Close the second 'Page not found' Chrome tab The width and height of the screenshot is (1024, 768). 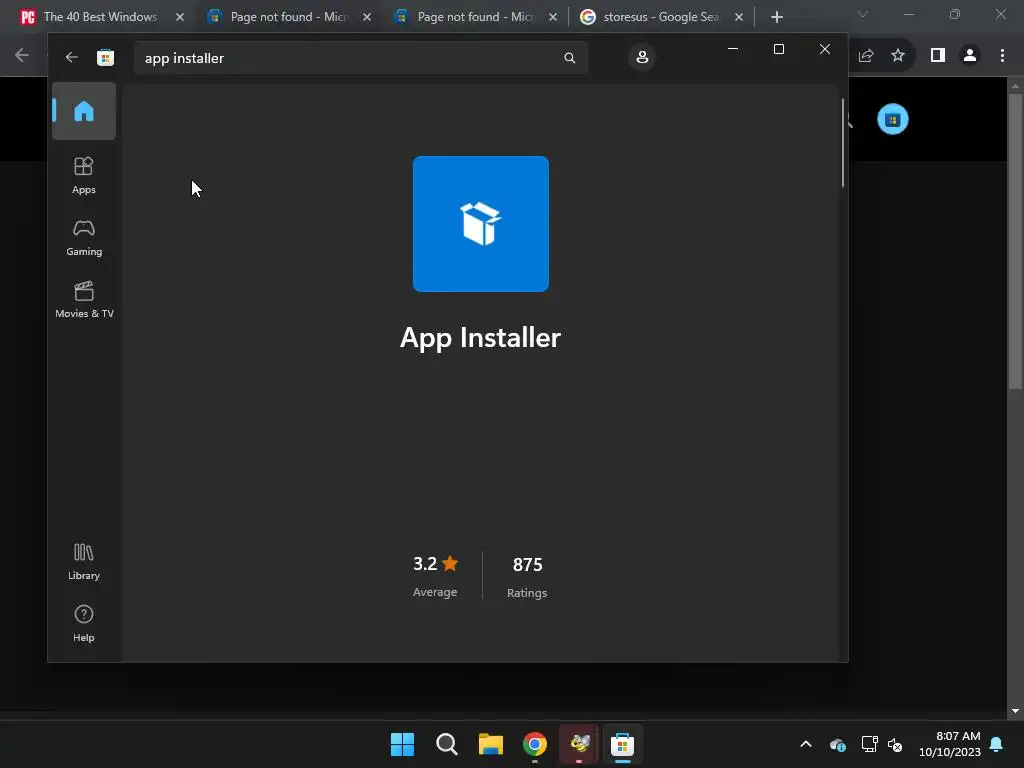point(553,17)
